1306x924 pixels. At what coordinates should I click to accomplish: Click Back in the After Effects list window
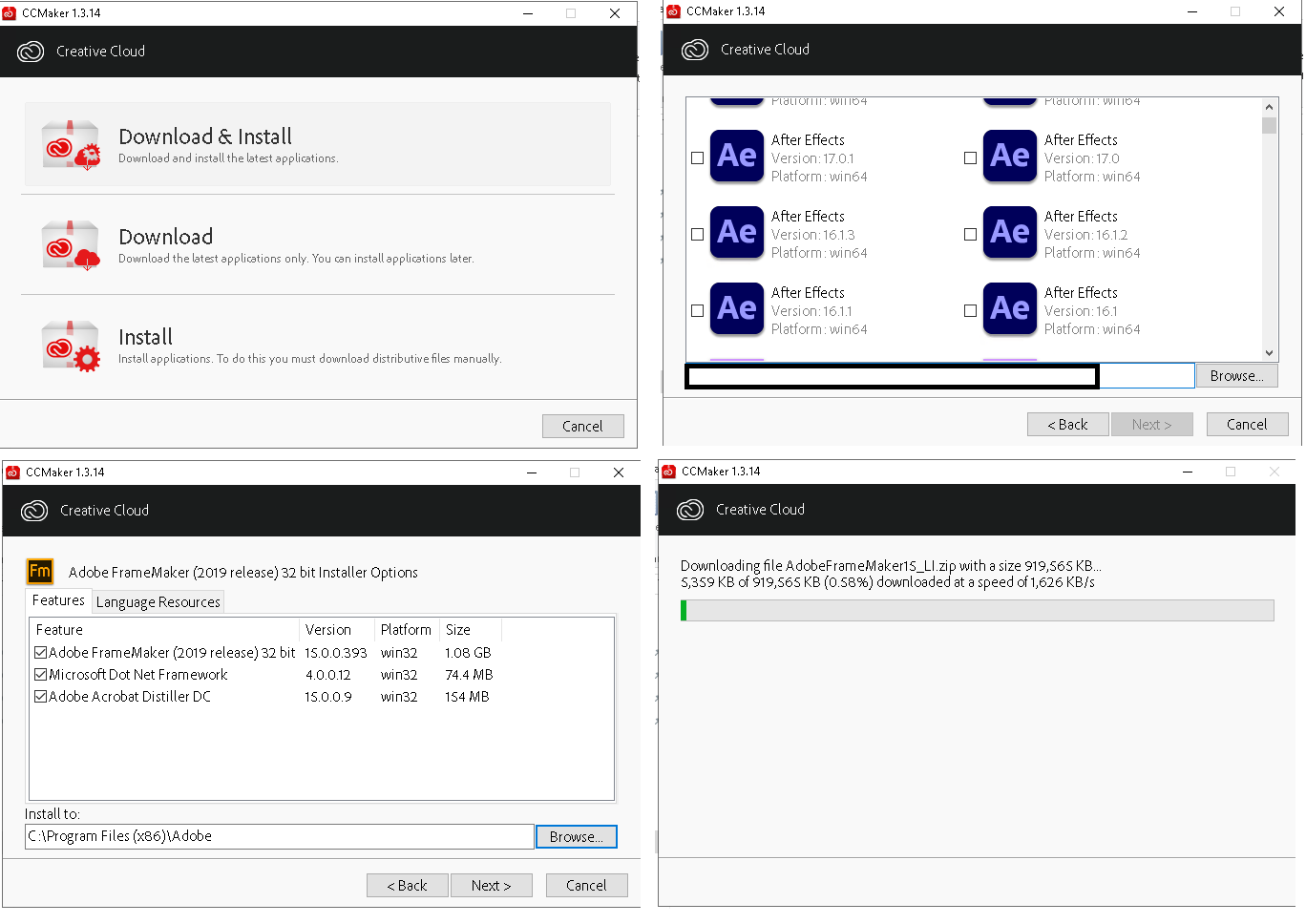(1067, 425)
